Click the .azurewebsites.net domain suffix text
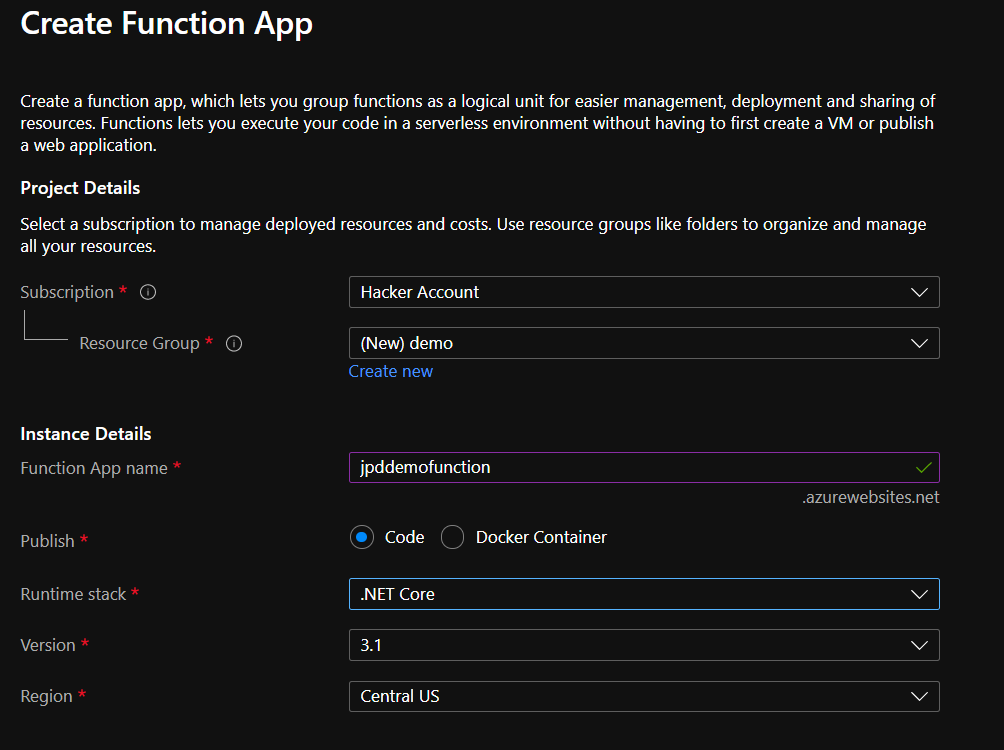 [870, 497]
